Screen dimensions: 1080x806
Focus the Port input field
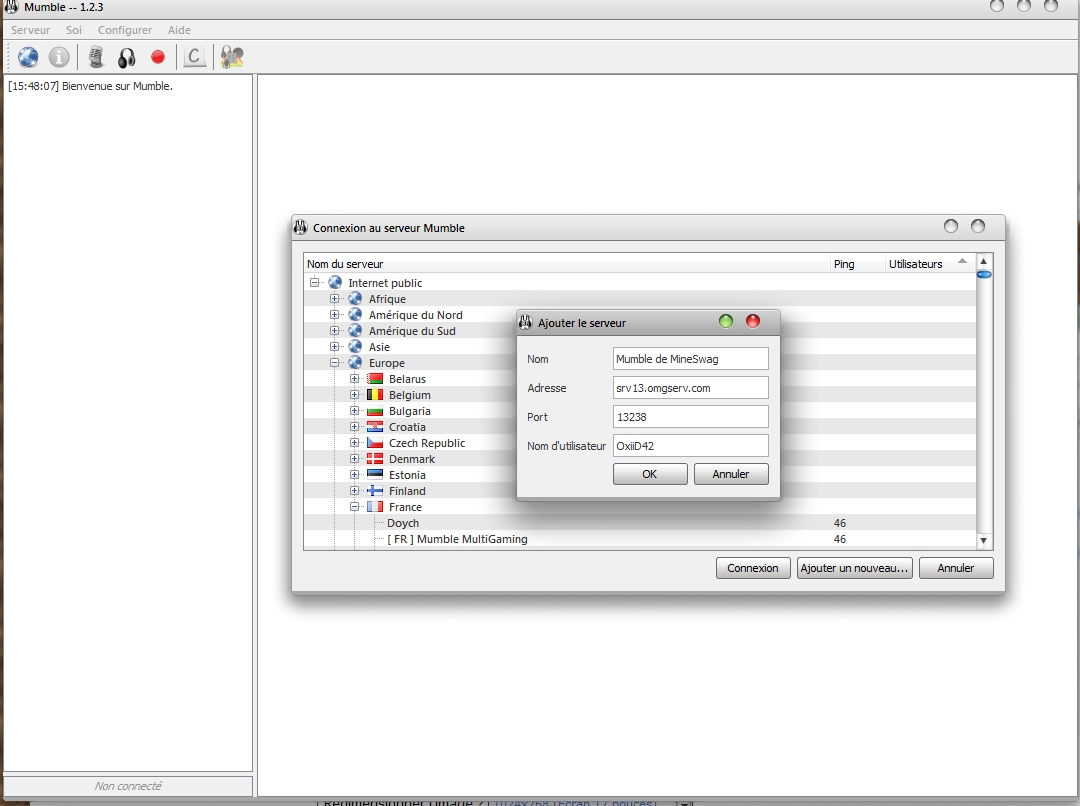(690, 417)
